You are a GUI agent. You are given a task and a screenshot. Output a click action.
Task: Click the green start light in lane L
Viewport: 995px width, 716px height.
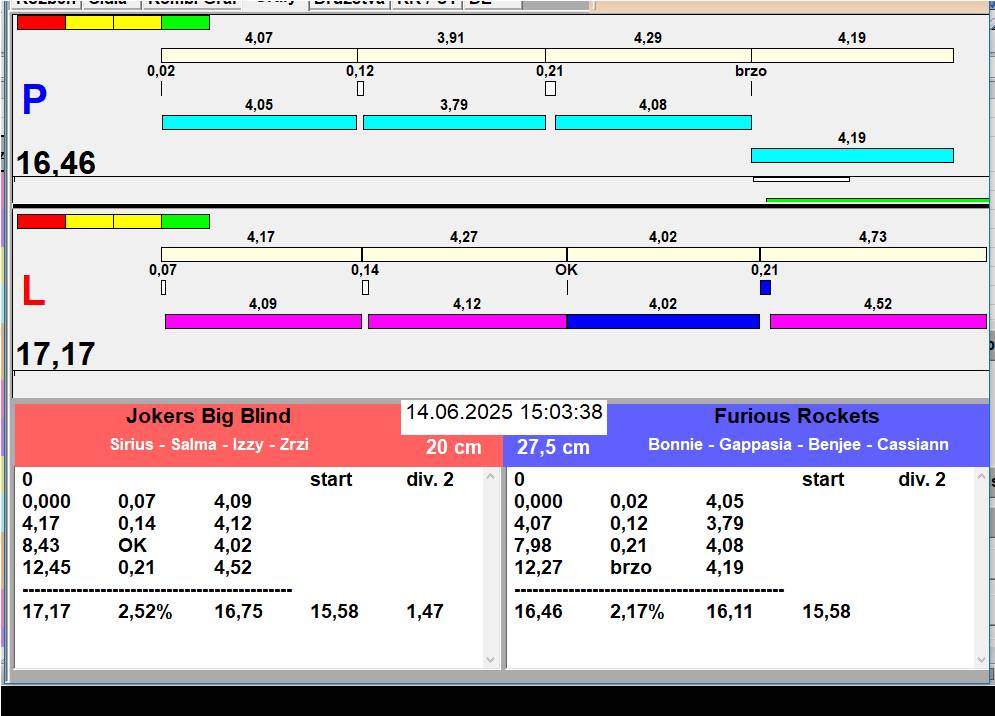pyautogui.click(x=185, y=221)
